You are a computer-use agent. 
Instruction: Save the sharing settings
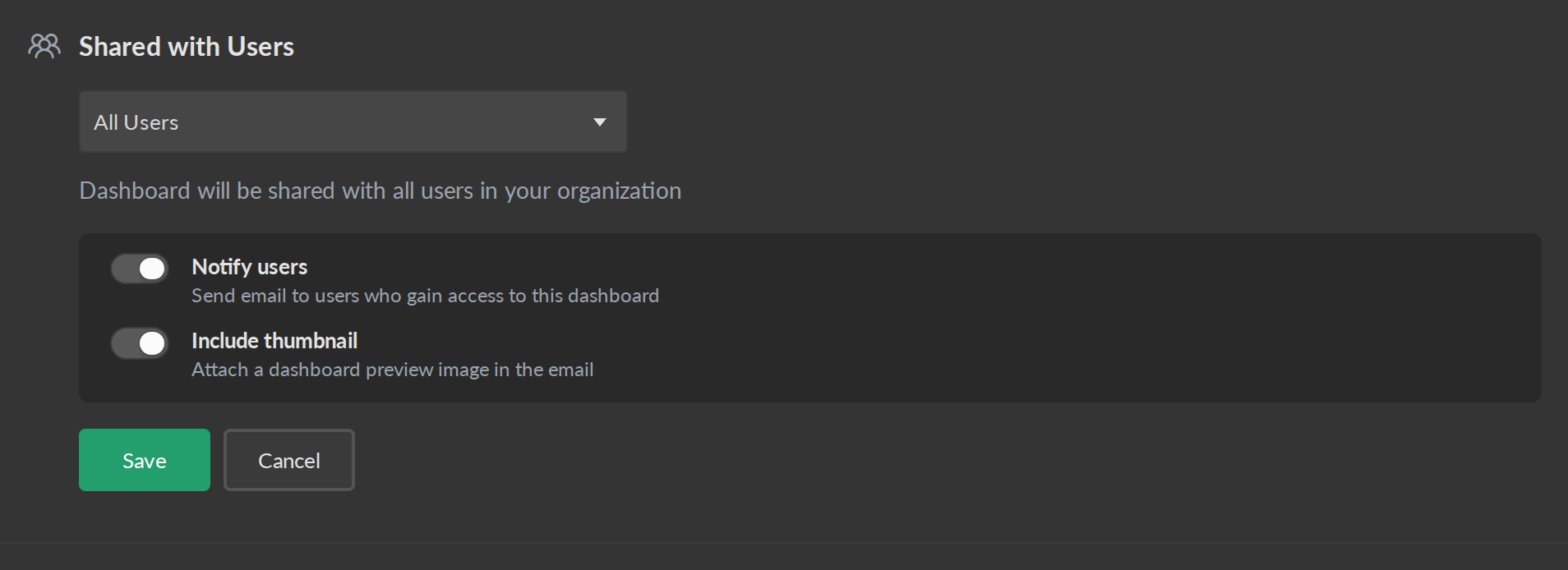145,460
